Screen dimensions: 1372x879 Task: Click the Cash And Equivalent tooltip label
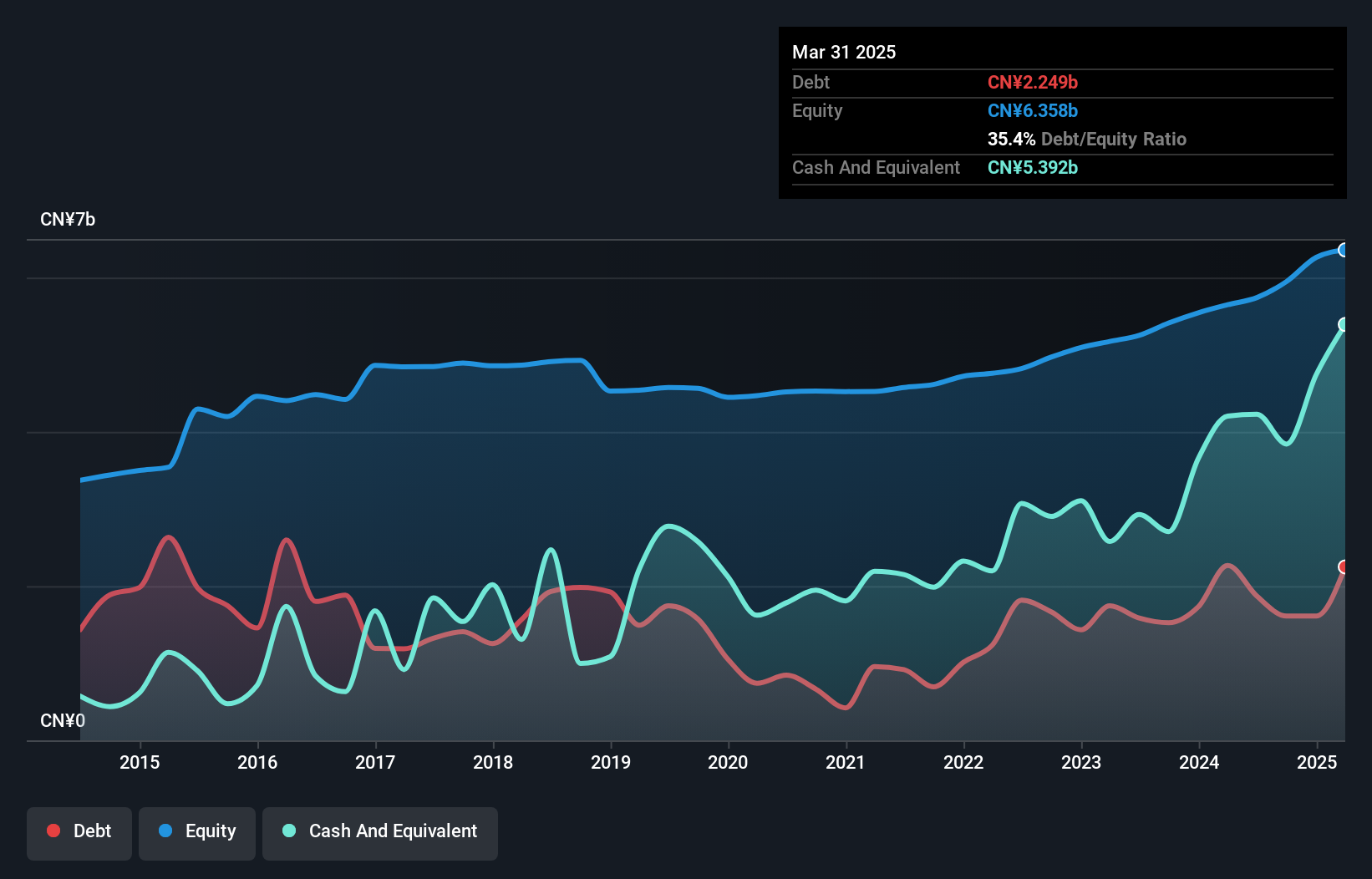(877, 167)
